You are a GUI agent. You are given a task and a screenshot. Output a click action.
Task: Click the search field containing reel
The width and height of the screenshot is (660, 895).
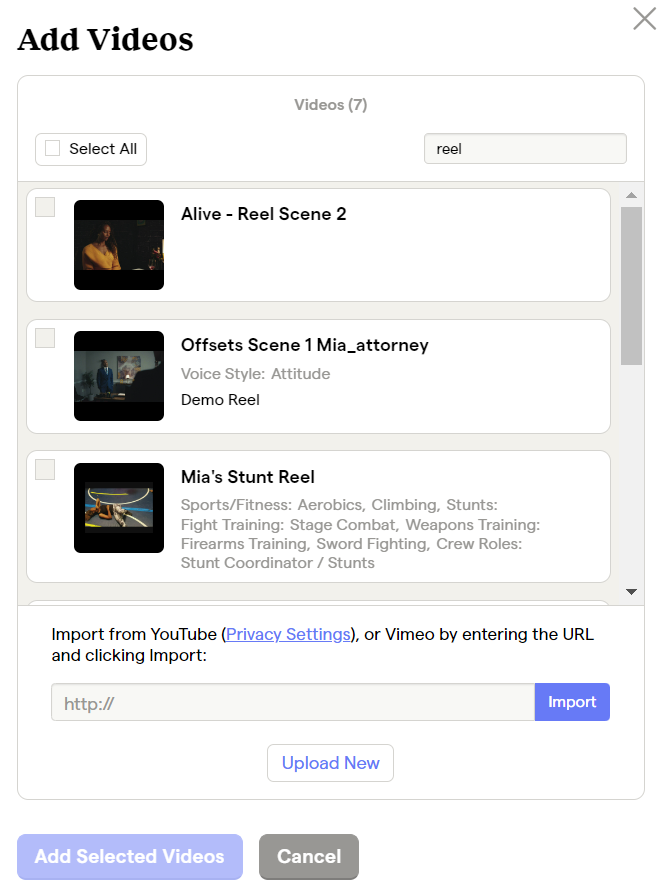[525, 149]
